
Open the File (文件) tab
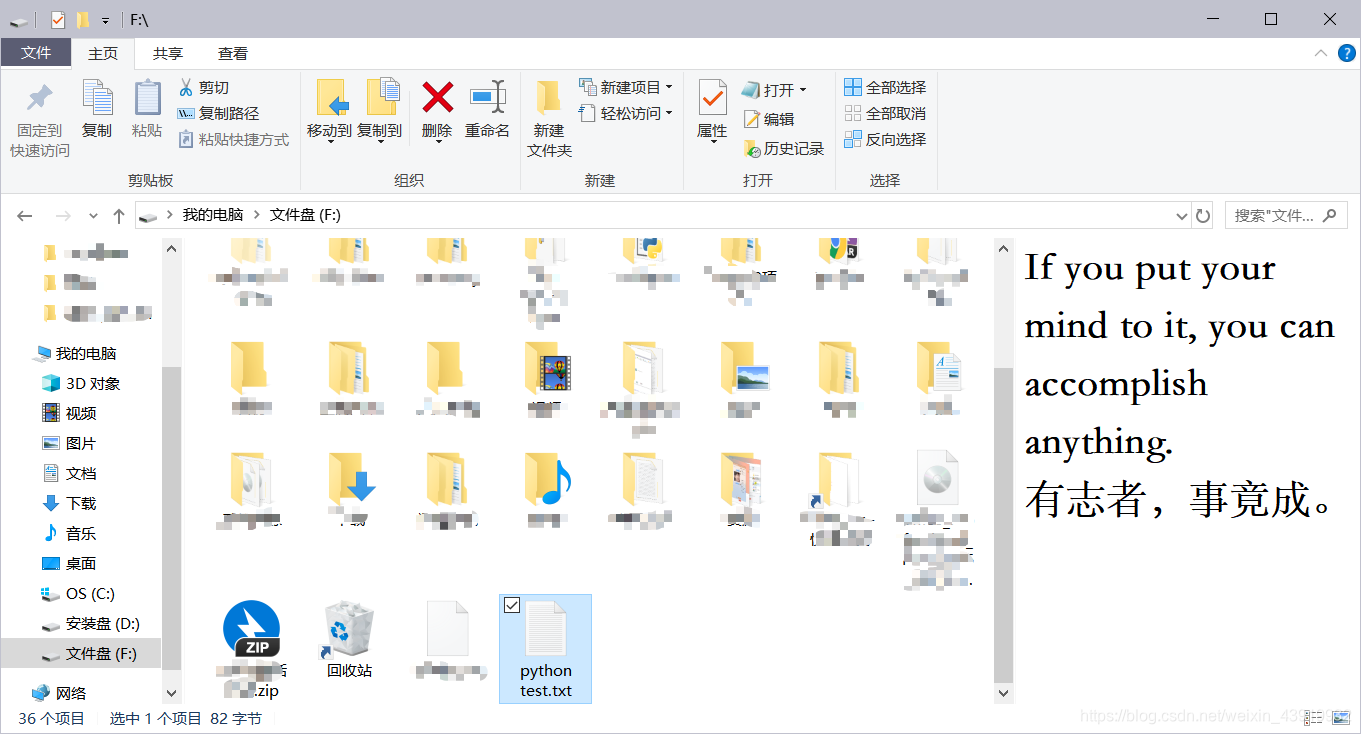point(36,53)
